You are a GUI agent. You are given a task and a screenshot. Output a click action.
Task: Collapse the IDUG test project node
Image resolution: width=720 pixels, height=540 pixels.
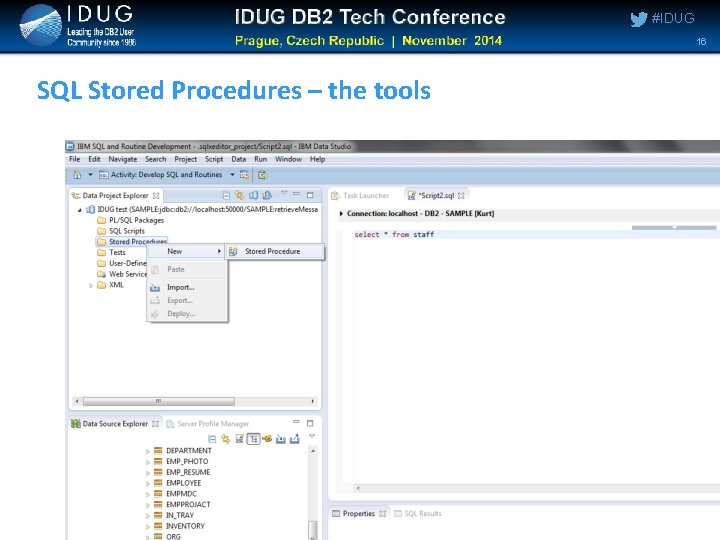[x=79, y=210]
